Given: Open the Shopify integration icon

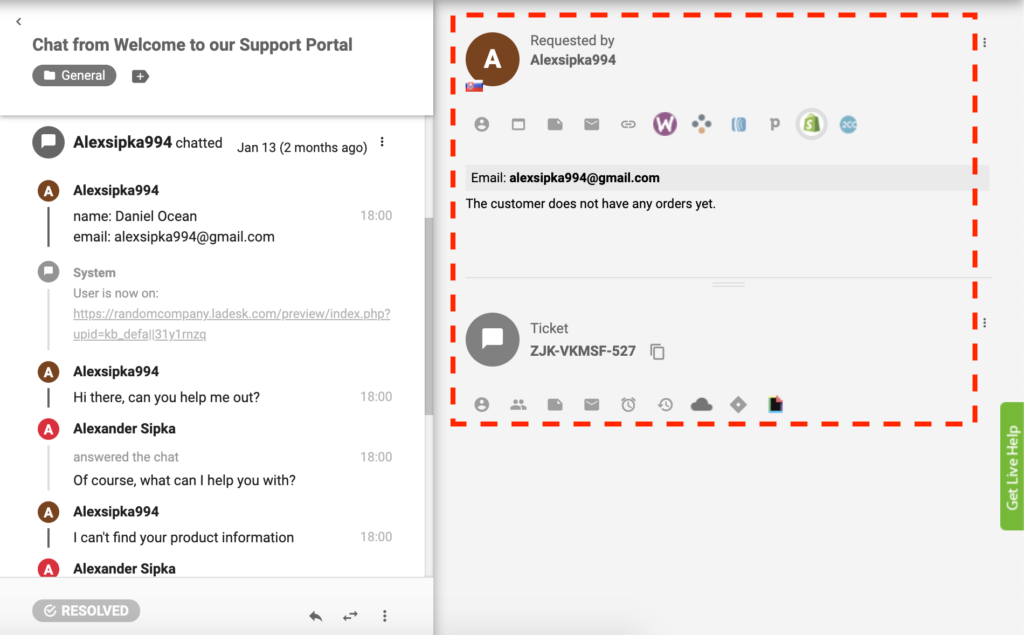Looking at the screenshot, I should click(x=811, y=123).
